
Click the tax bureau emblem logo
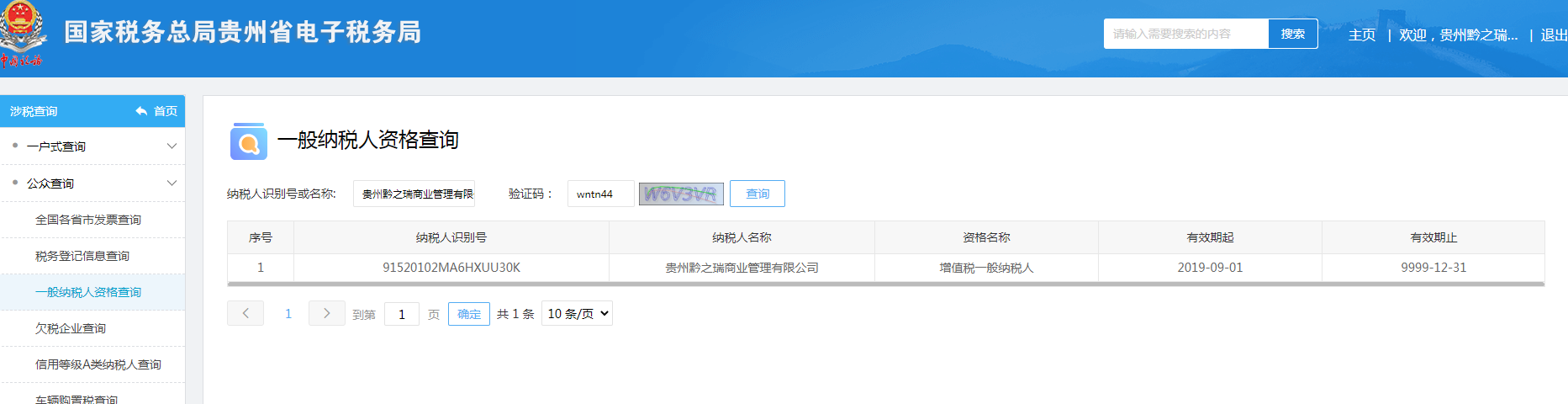(x=22, y=34)
